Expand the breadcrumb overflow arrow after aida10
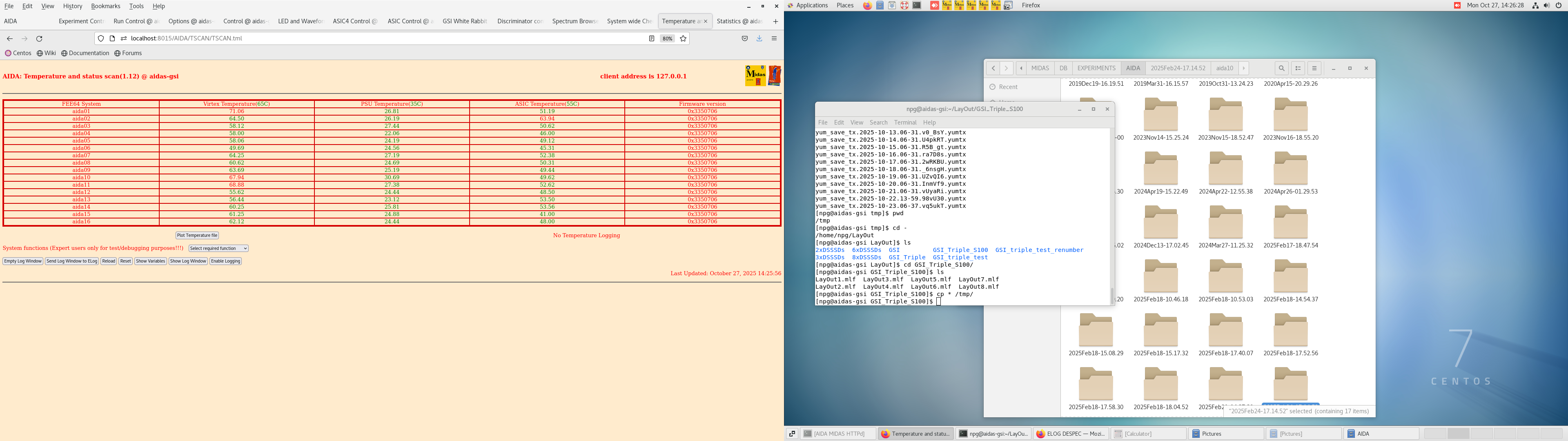 (x=1244, y=68)
